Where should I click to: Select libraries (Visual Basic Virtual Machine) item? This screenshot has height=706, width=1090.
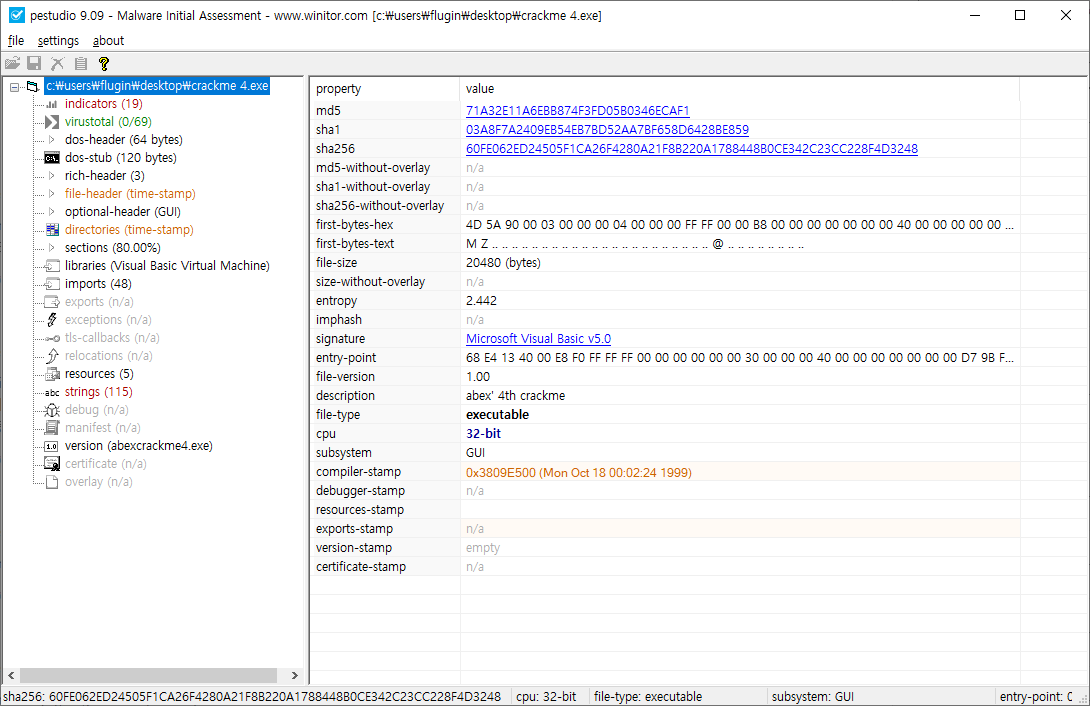tap(168, 266)
